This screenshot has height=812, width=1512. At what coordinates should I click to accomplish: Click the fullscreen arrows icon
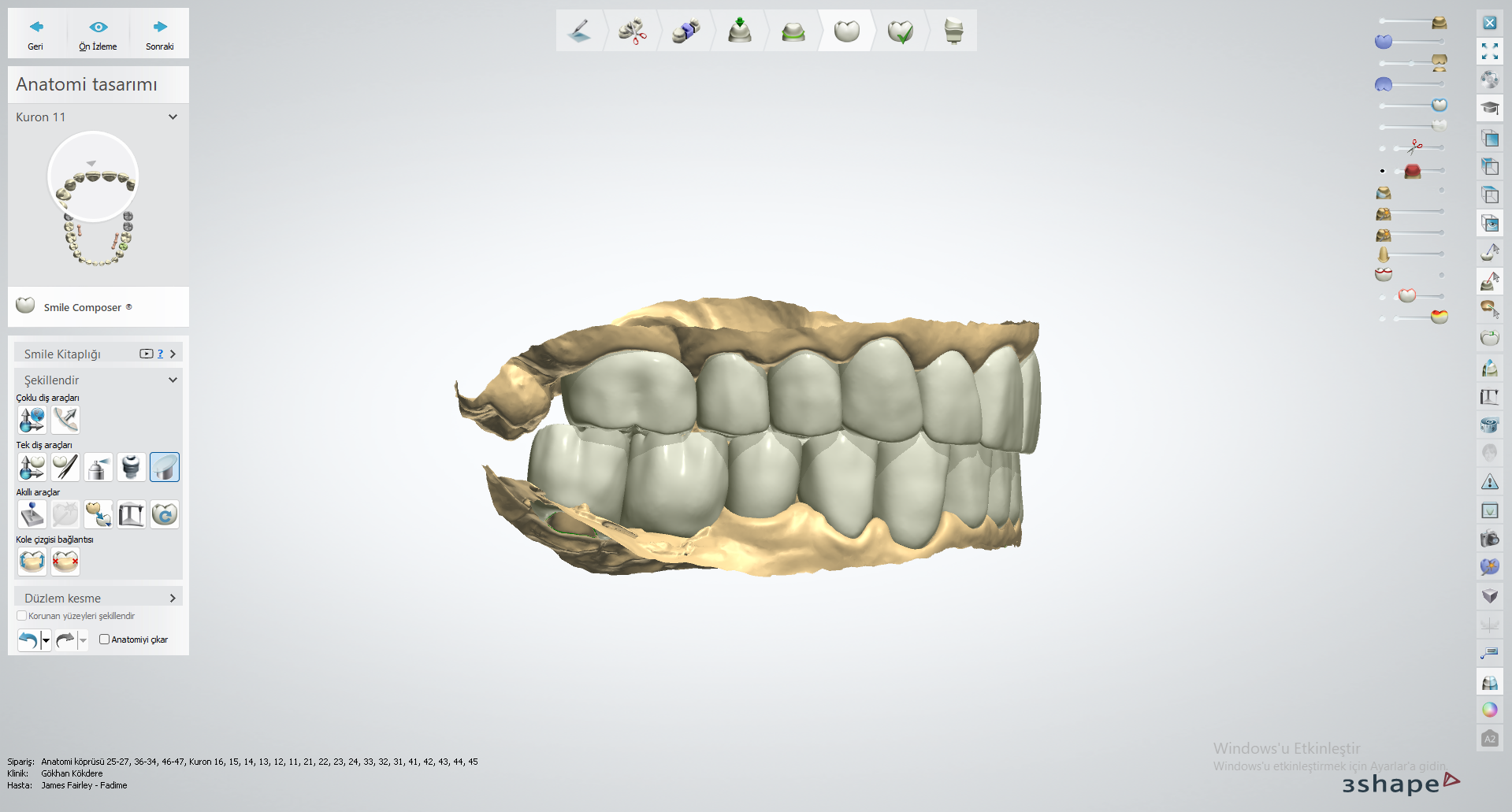1489,51
